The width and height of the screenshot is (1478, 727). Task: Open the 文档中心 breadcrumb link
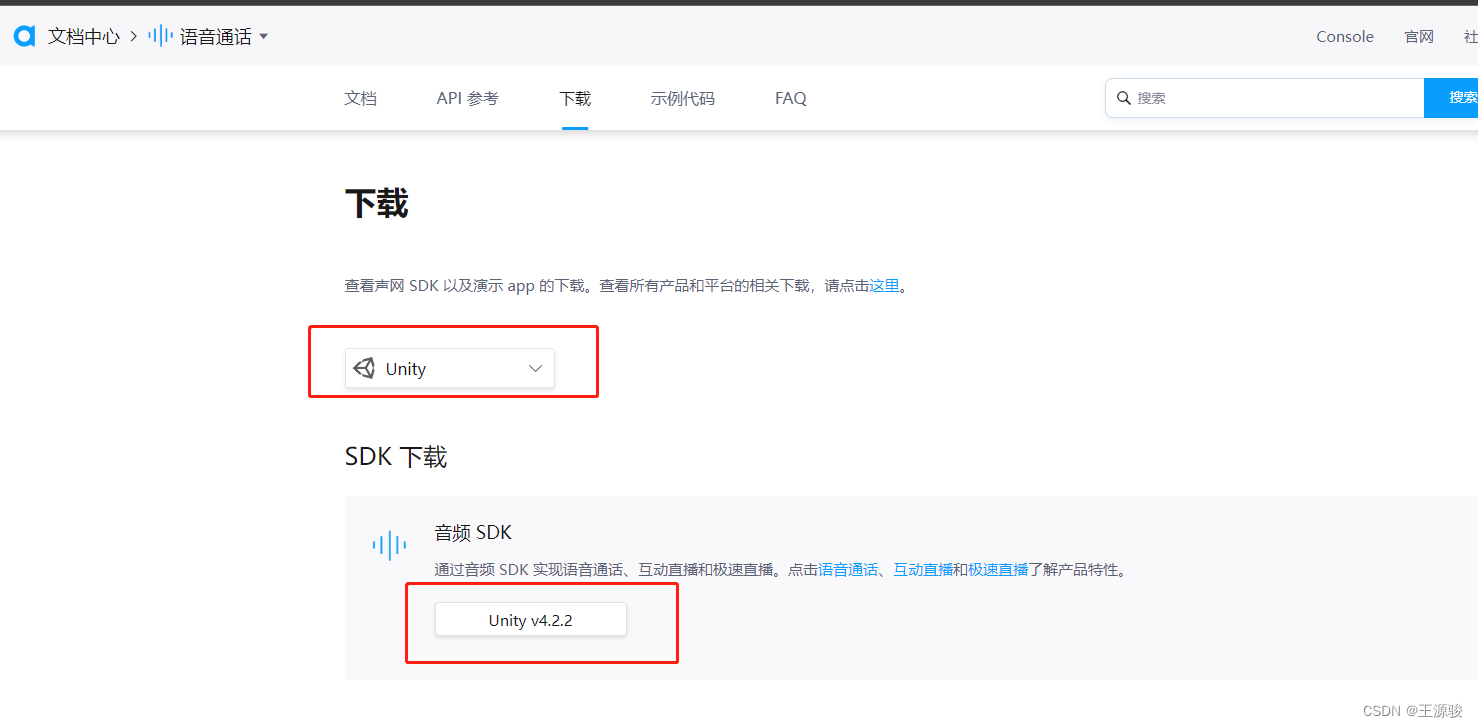click(84, 37)
